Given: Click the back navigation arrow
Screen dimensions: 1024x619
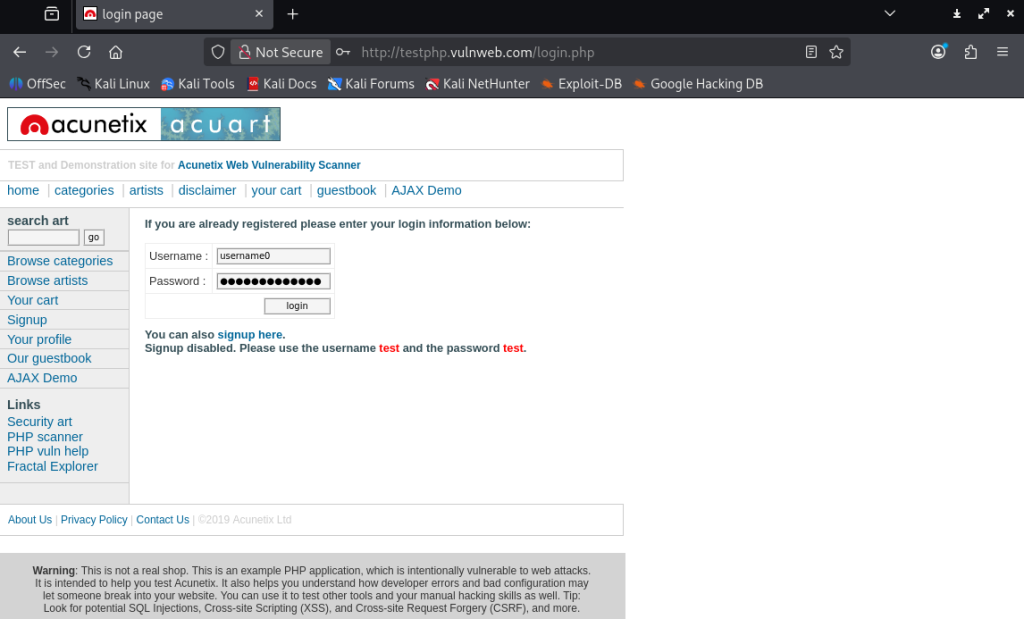Looking at the screenshot, I should pos(20,52).
